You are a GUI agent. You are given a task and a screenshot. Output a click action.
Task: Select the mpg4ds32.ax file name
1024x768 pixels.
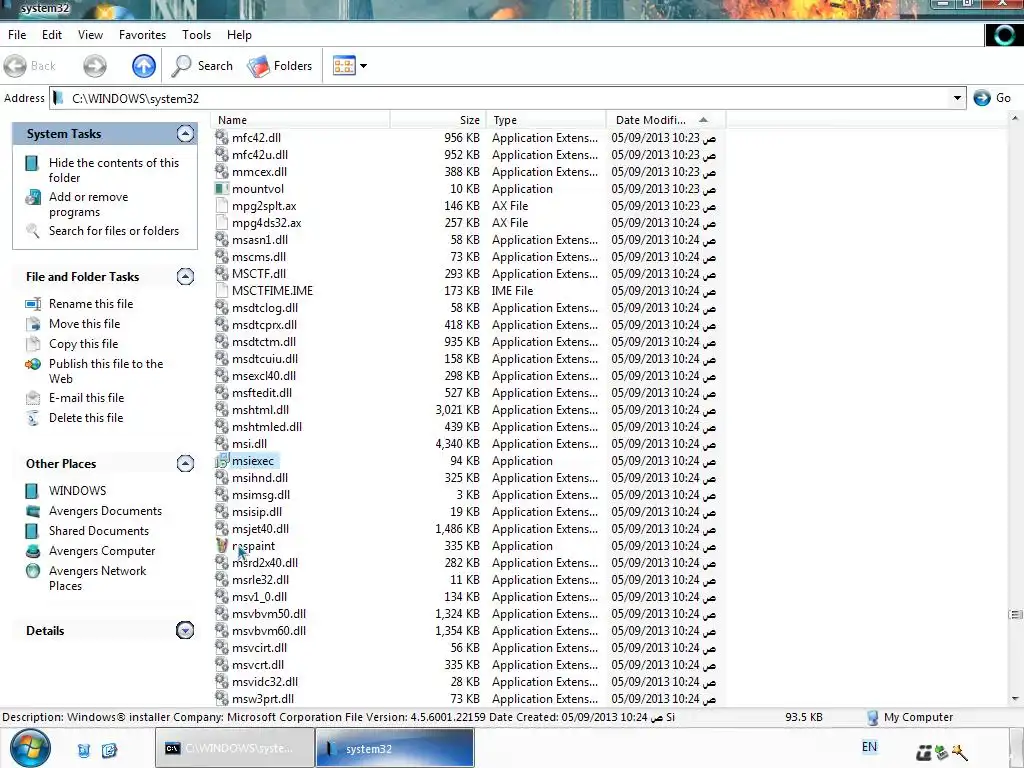[266, 223]
